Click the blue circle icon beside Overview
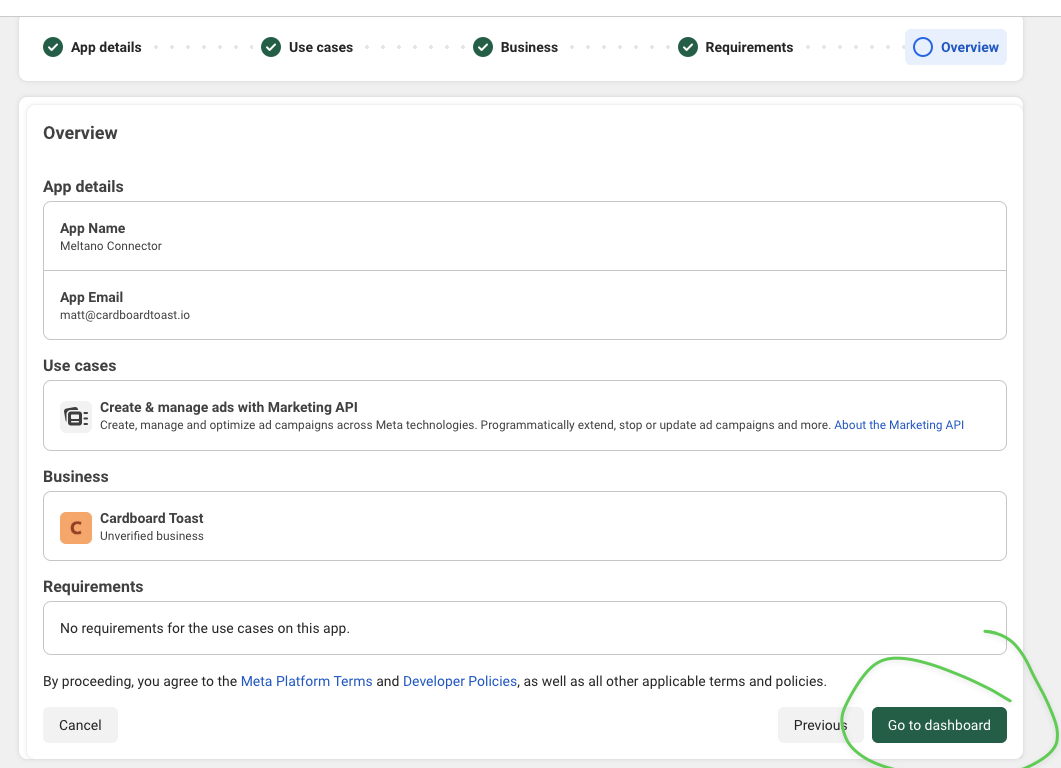The width and height of the screenshot is (1061, 768). click(923, 47)
